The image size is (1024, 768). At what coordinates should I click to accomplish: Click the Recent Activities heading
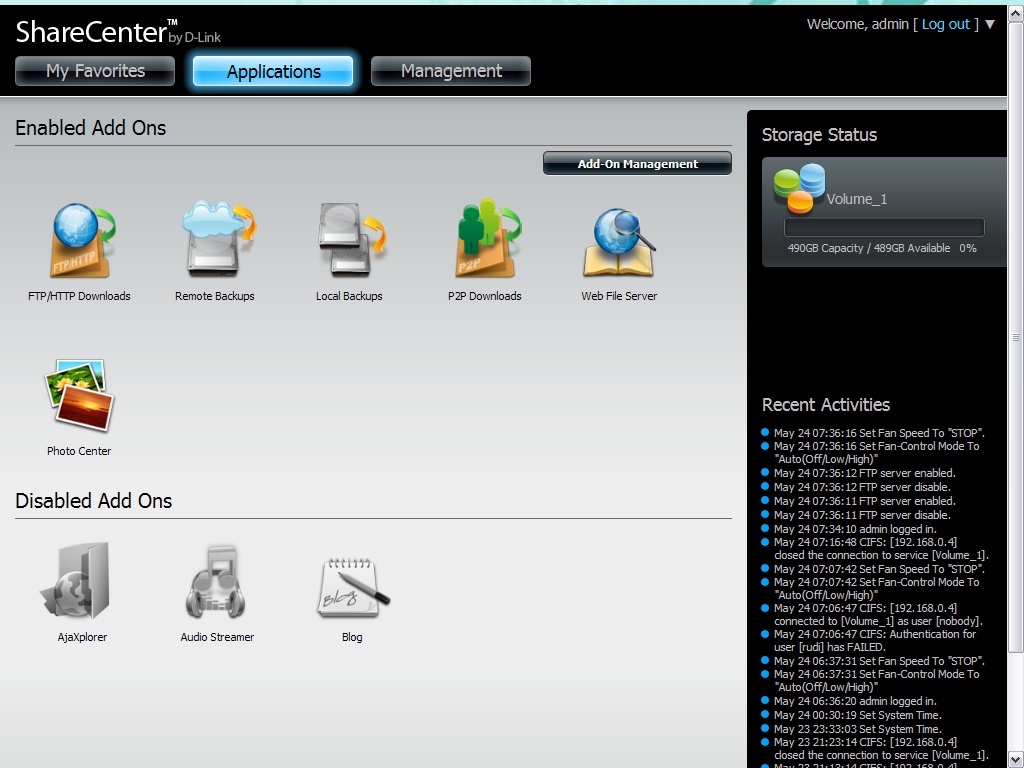(x=825, y=405)
